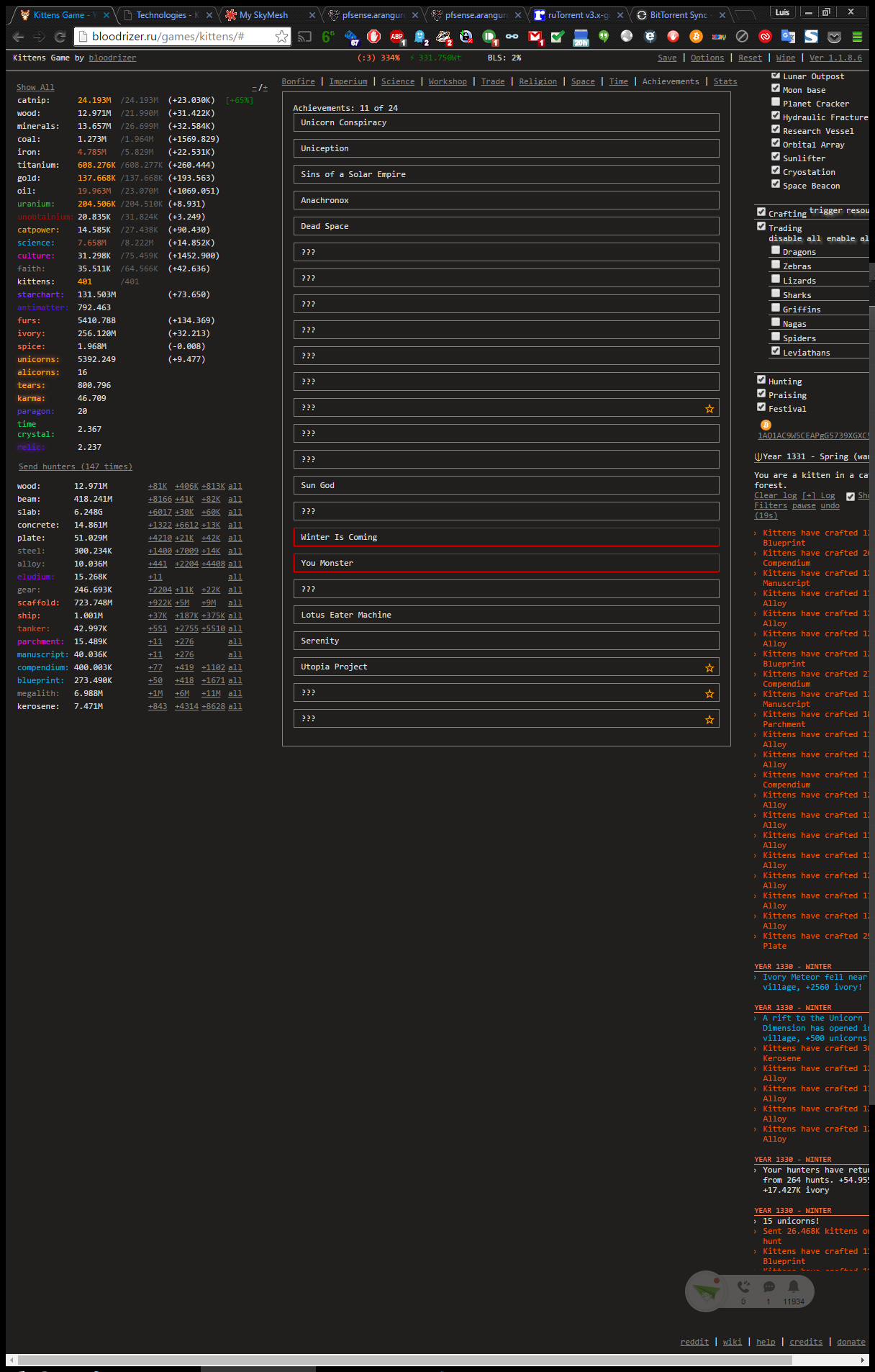Click the Send hunters link
Image resolution: width=875 pixels, height=1372 pixels.
coord(75,466)
